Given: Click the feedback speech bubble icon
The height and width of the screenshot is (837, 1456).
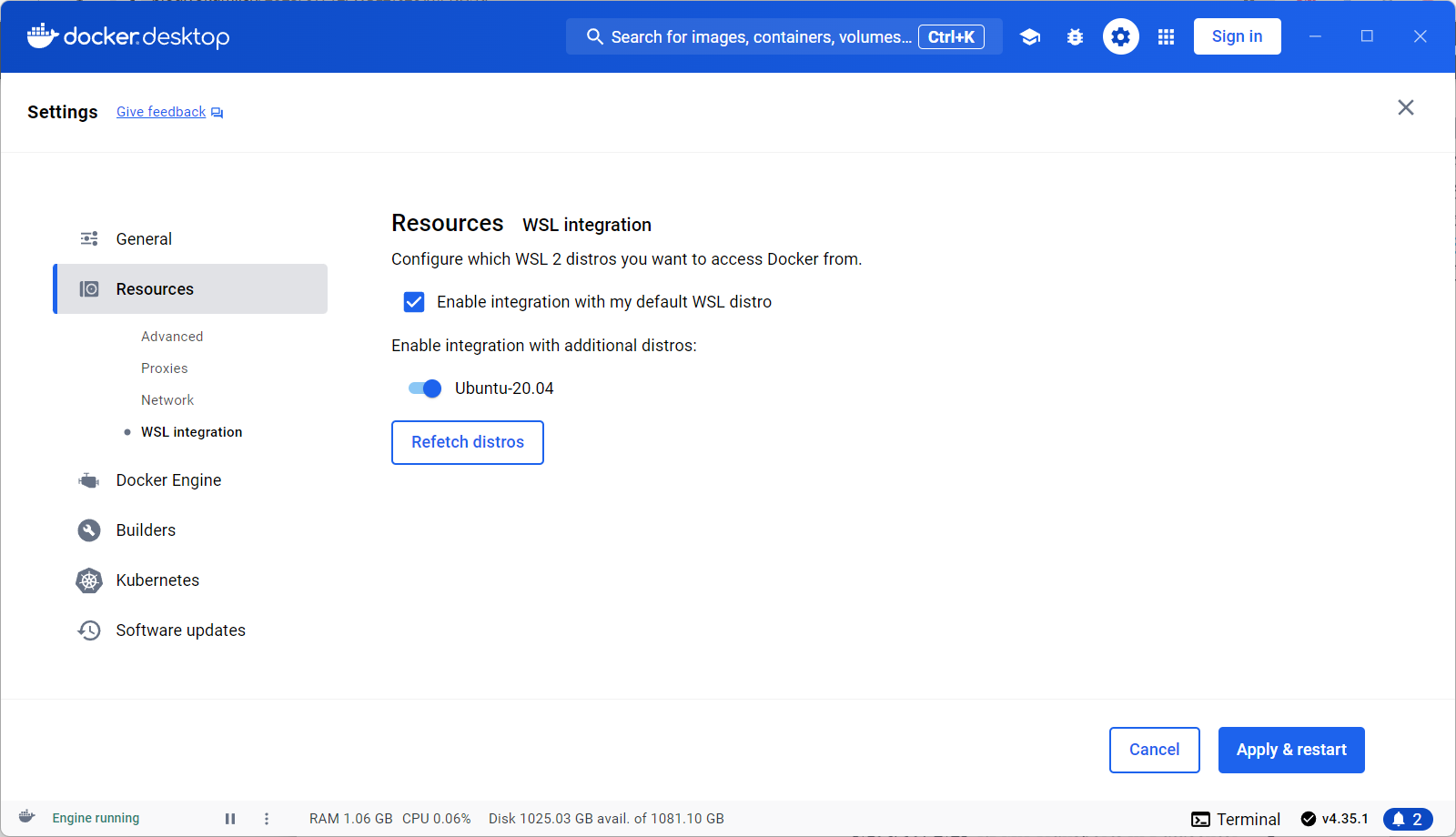Looking at the screenshot, I should [x=217, y=113].
